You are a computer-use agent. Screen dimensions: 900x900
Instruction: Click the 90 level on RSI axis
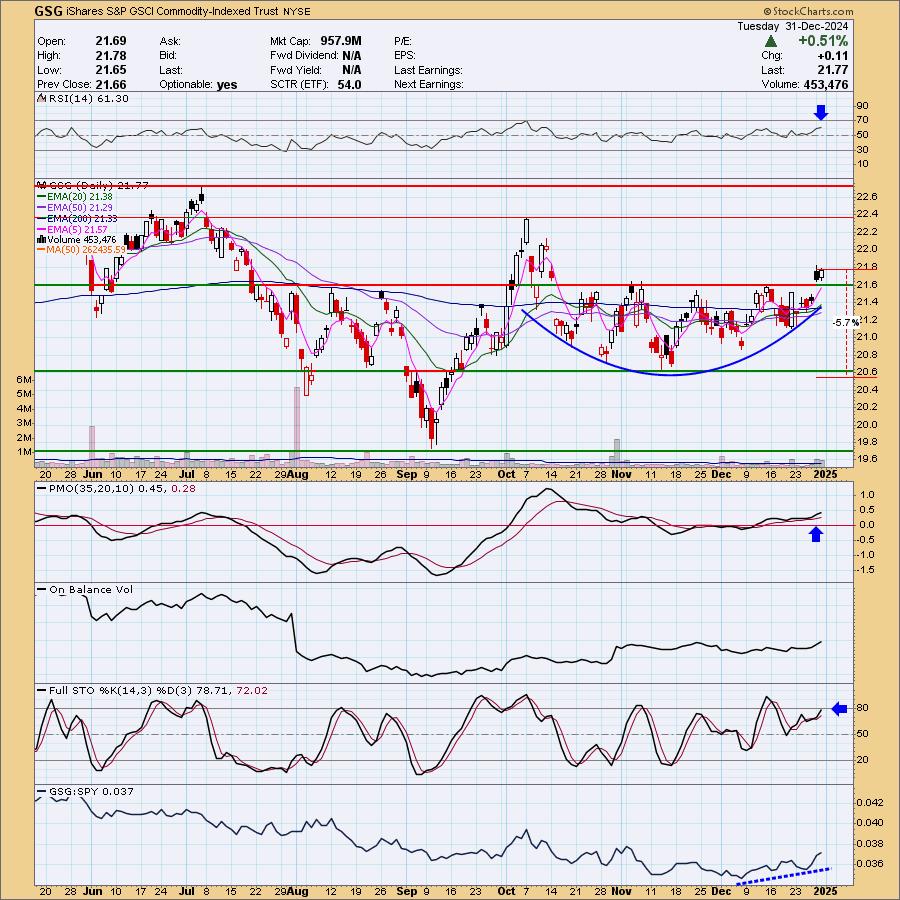click(x=862, y=106)
